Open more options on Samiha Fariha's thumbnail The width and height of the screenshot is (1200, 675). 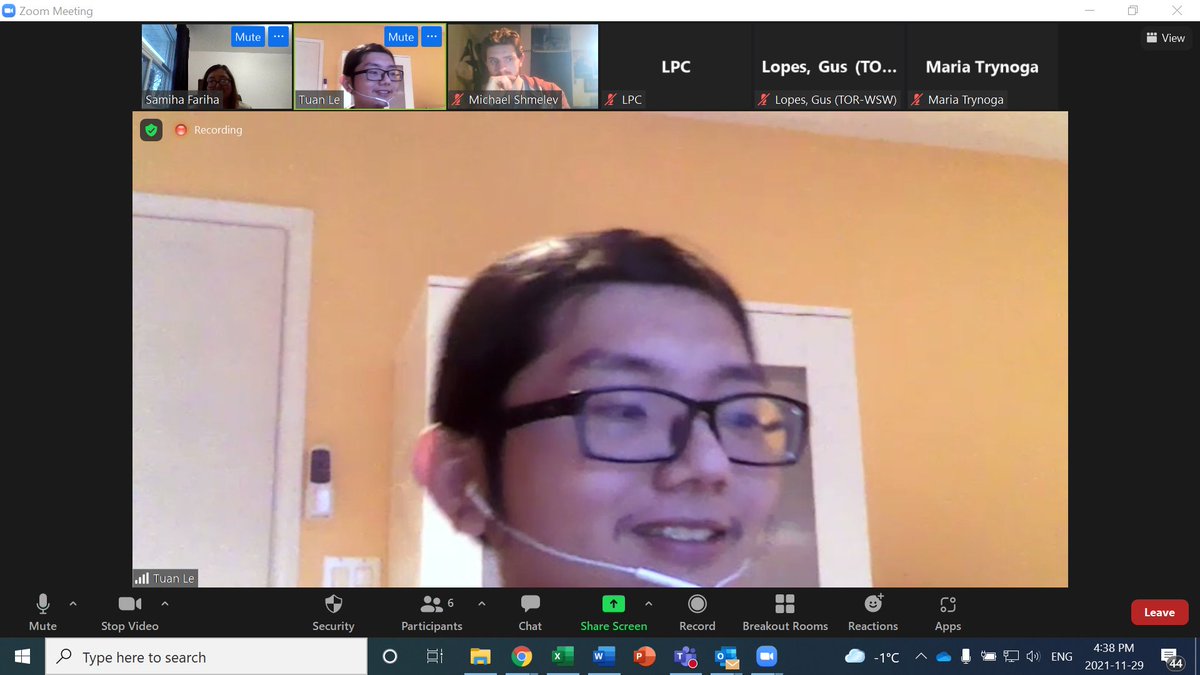click(x=279, y=37)
